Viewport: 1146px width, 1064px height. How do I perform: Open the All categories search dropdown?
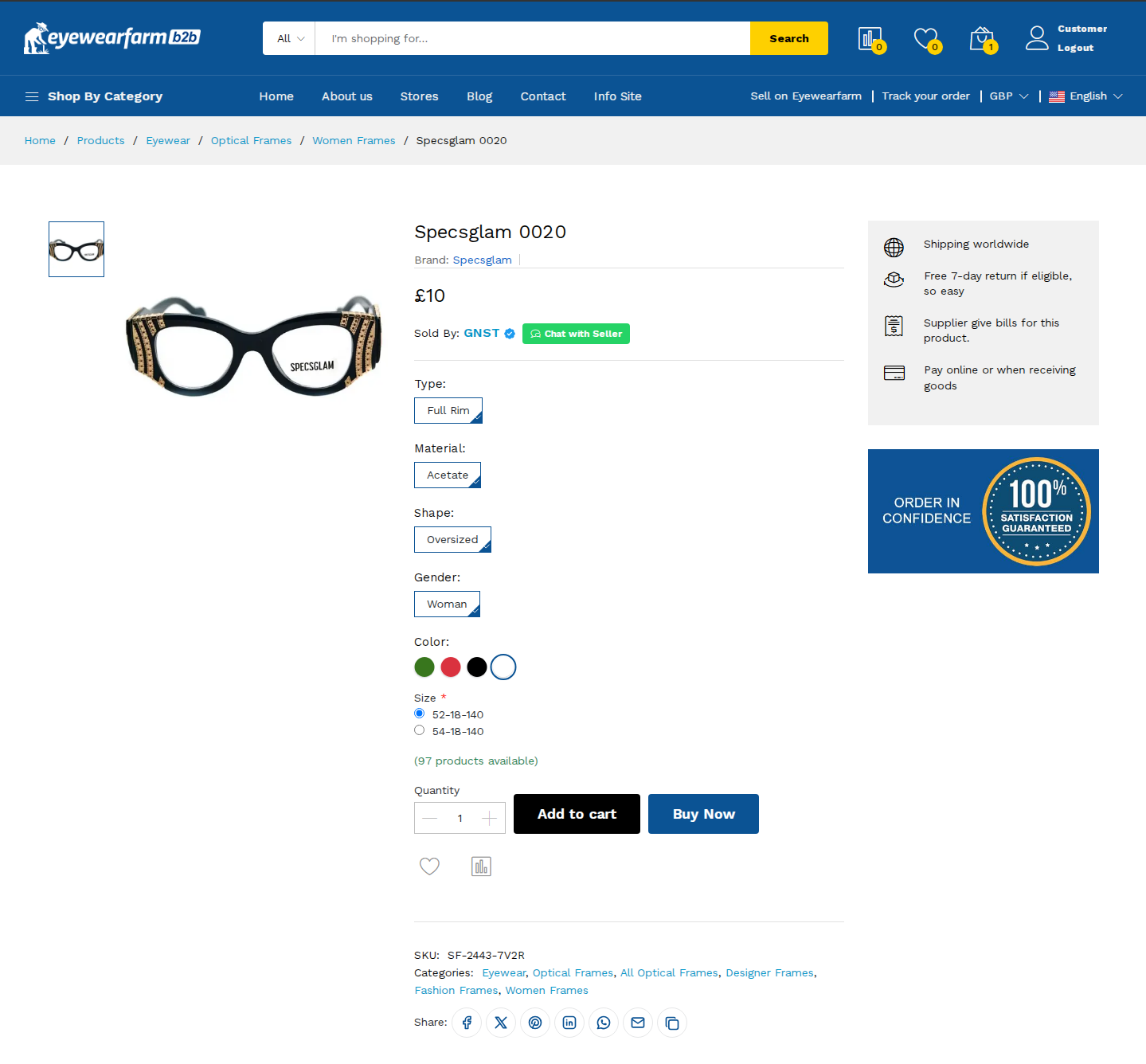pyautogui.click(x=289, y=38)
